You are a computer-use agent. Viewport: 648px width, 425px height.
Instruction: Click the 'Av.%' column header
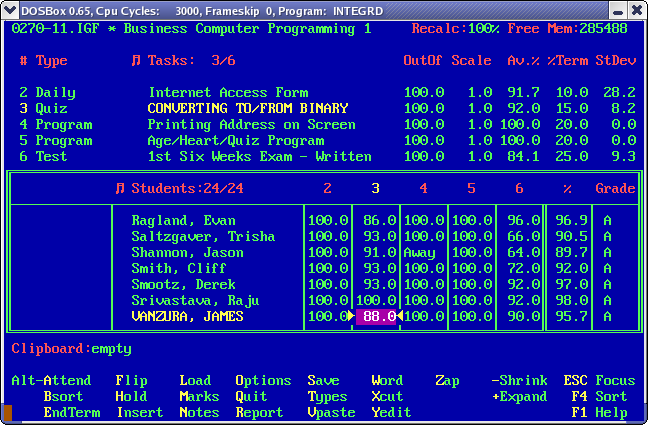point(523,61)
